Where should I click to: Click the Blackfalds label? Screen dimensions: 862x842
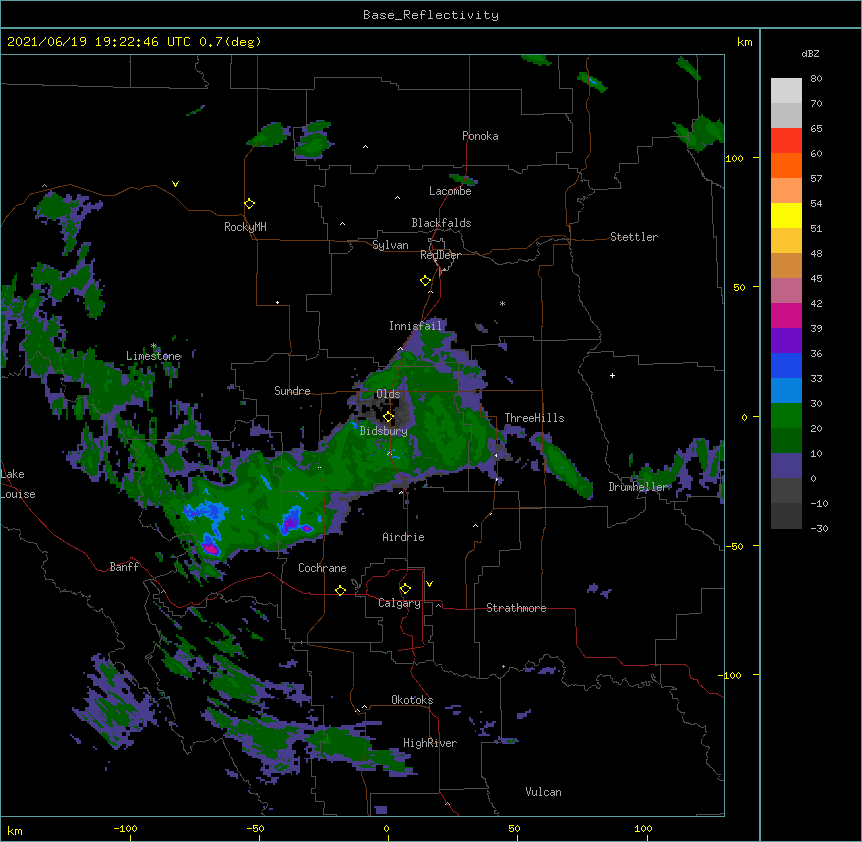[x=441, y=223]
